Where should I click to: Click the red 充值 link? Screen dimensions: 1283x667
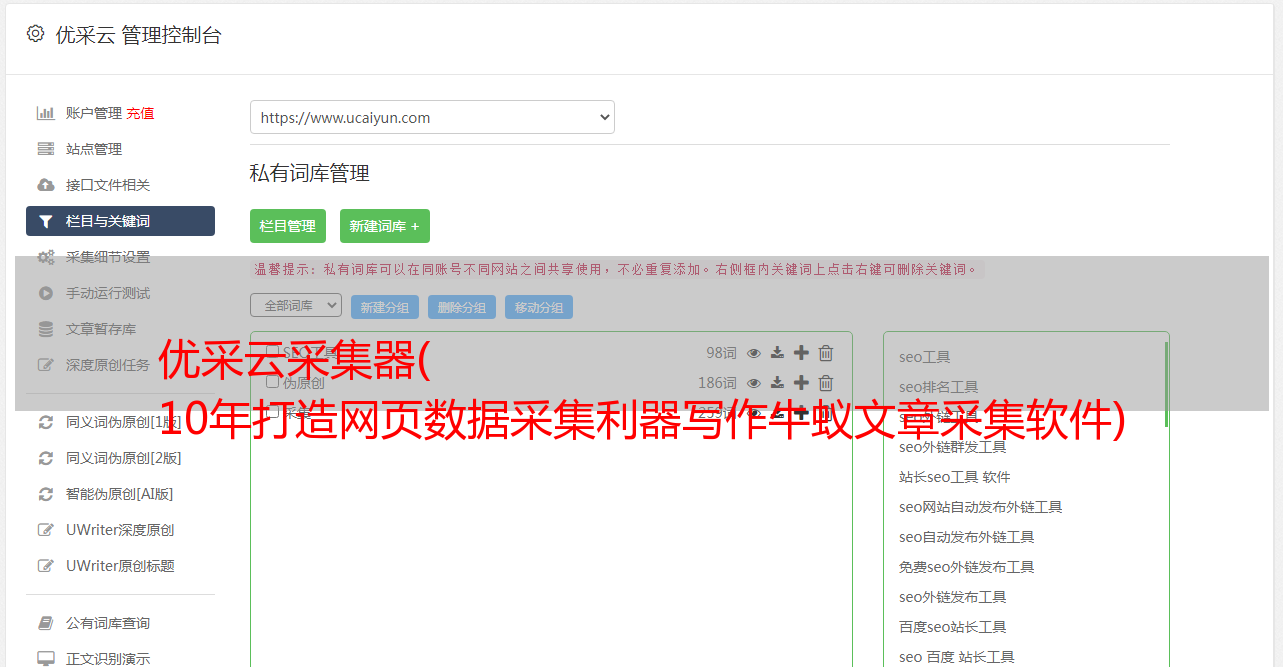[140, 113]
